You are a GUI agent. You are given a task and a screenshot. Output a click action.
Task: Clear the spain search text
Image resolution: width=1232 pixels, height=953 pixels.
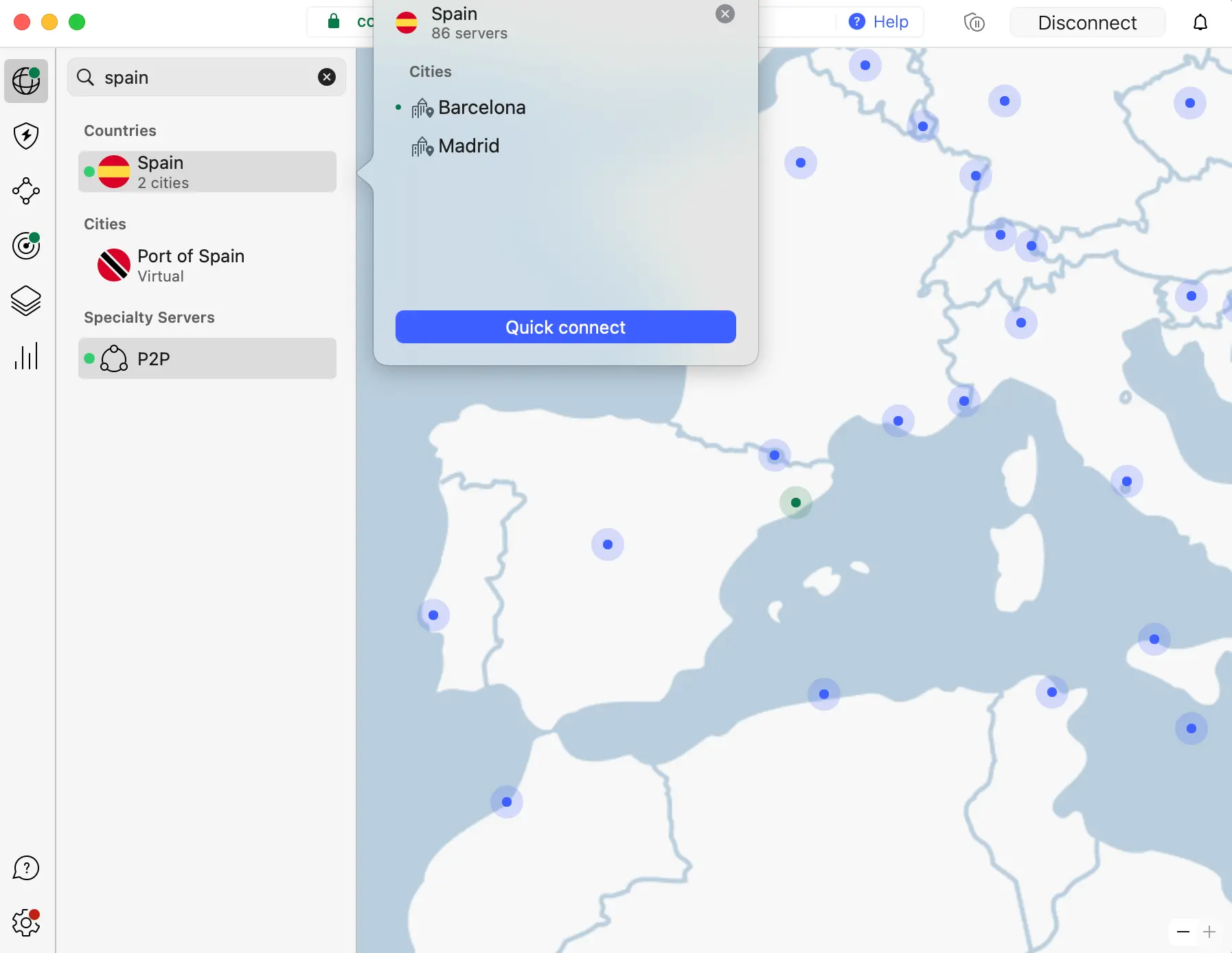[327, 77]
